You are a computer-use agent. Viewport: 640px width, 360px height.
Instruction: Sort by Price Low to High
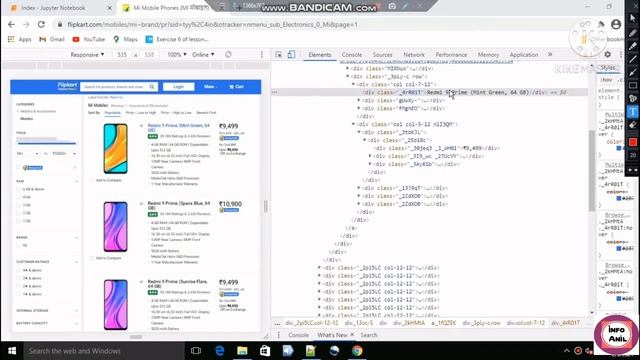pyautogui.click(x=141, y=113)
